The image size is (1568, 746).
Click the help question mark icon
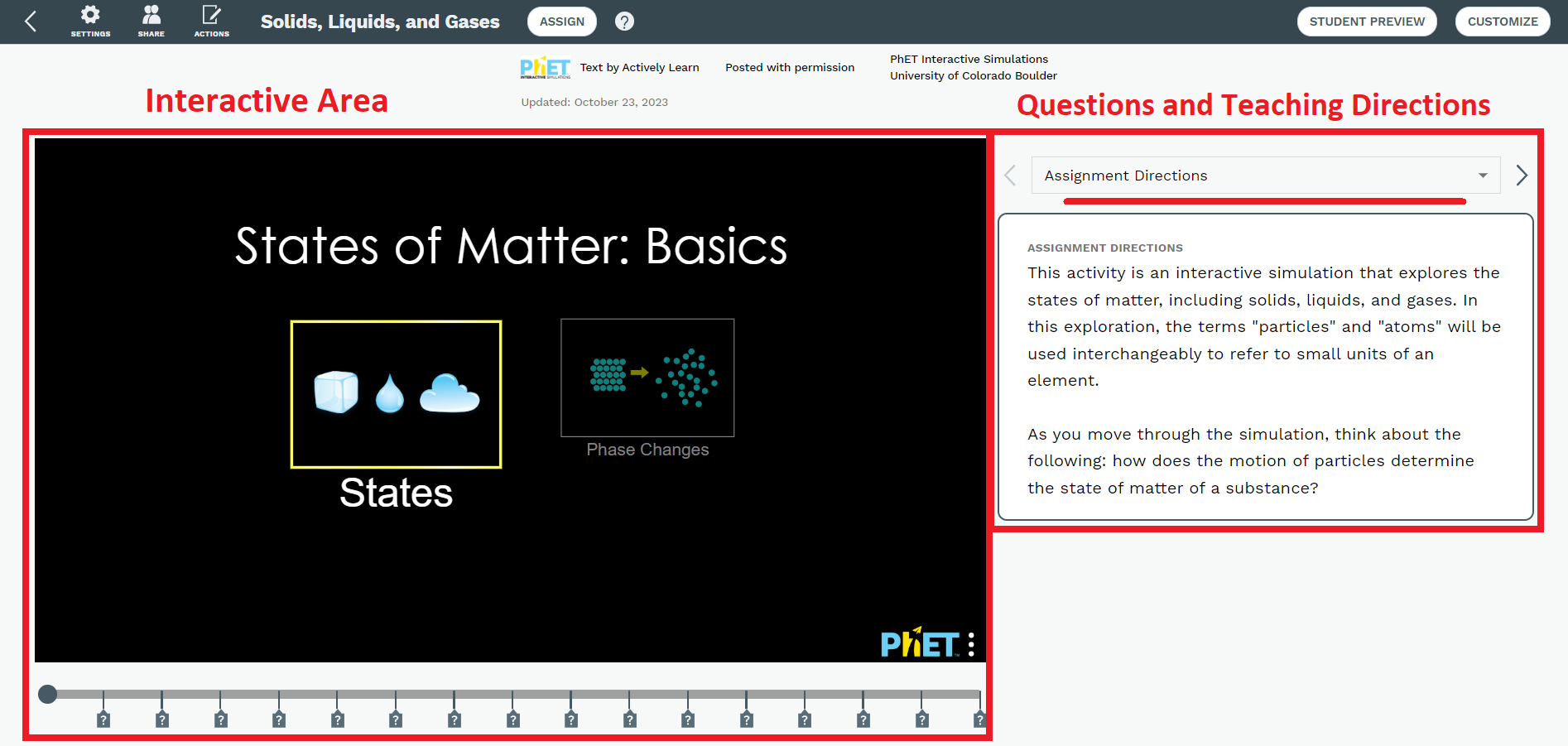(x=624, y=21)
